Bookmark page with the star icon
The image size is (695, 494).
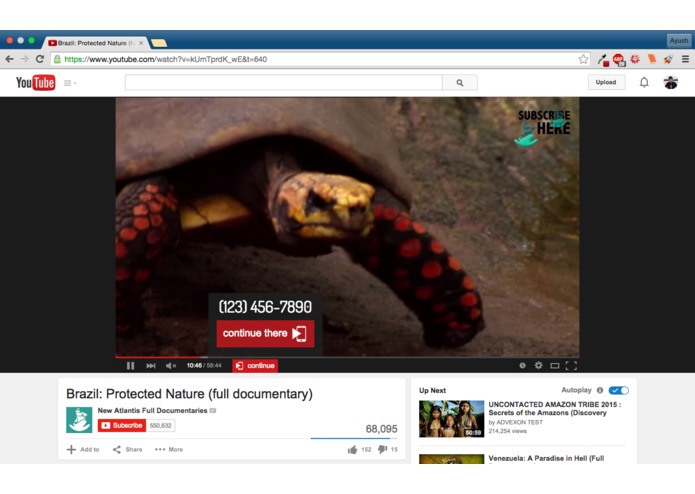coord(583,59)
